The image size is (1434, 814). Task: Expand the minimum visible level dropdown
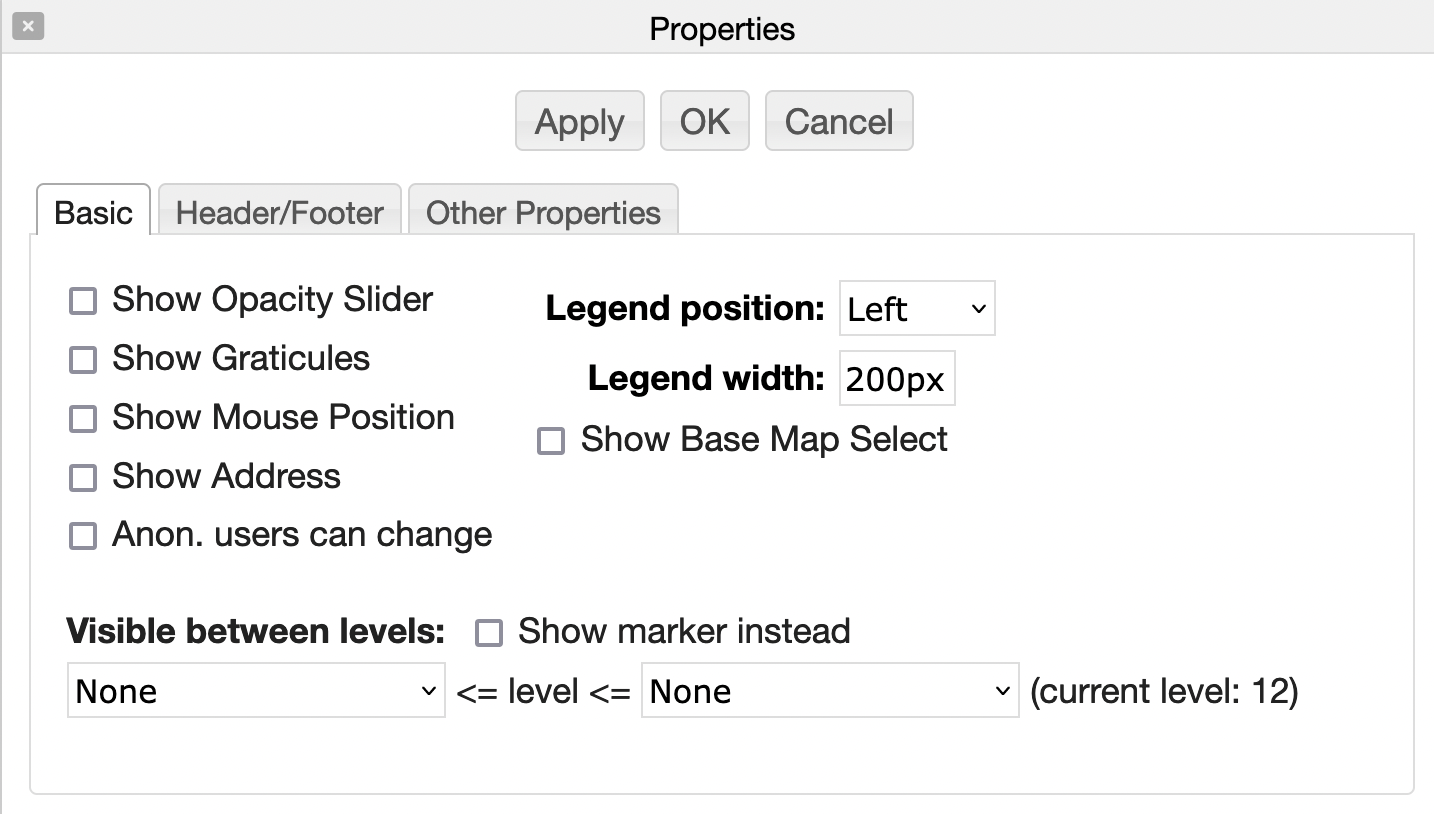(x=256, y=691)
